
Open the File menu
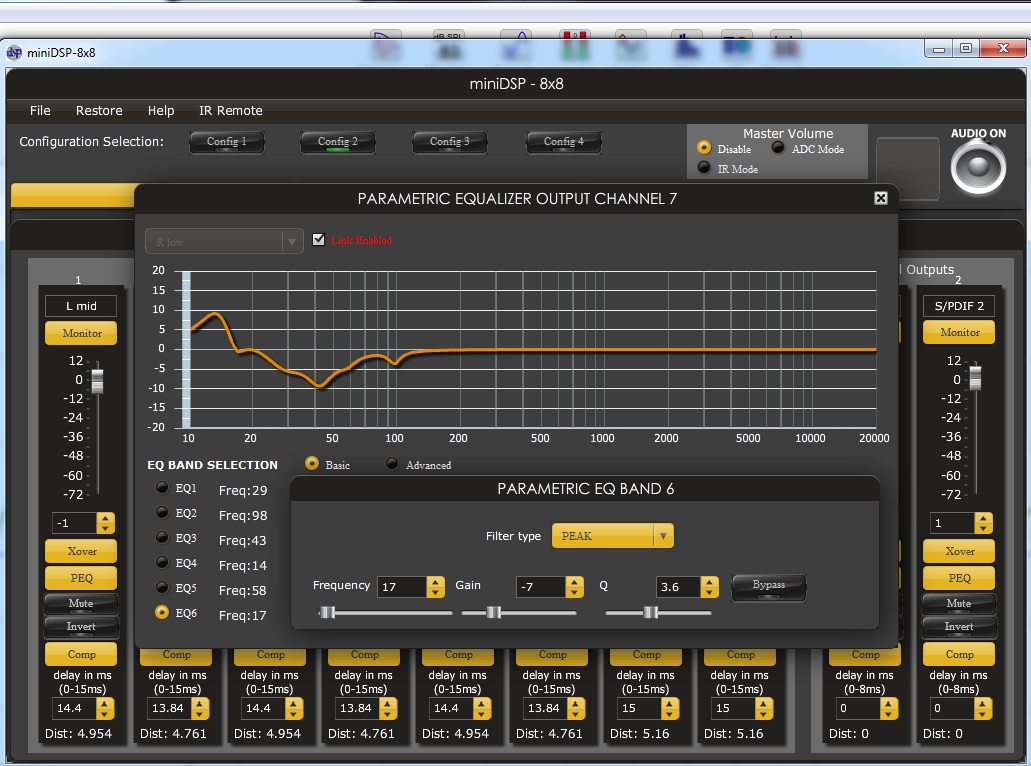[x=40, y=110]
